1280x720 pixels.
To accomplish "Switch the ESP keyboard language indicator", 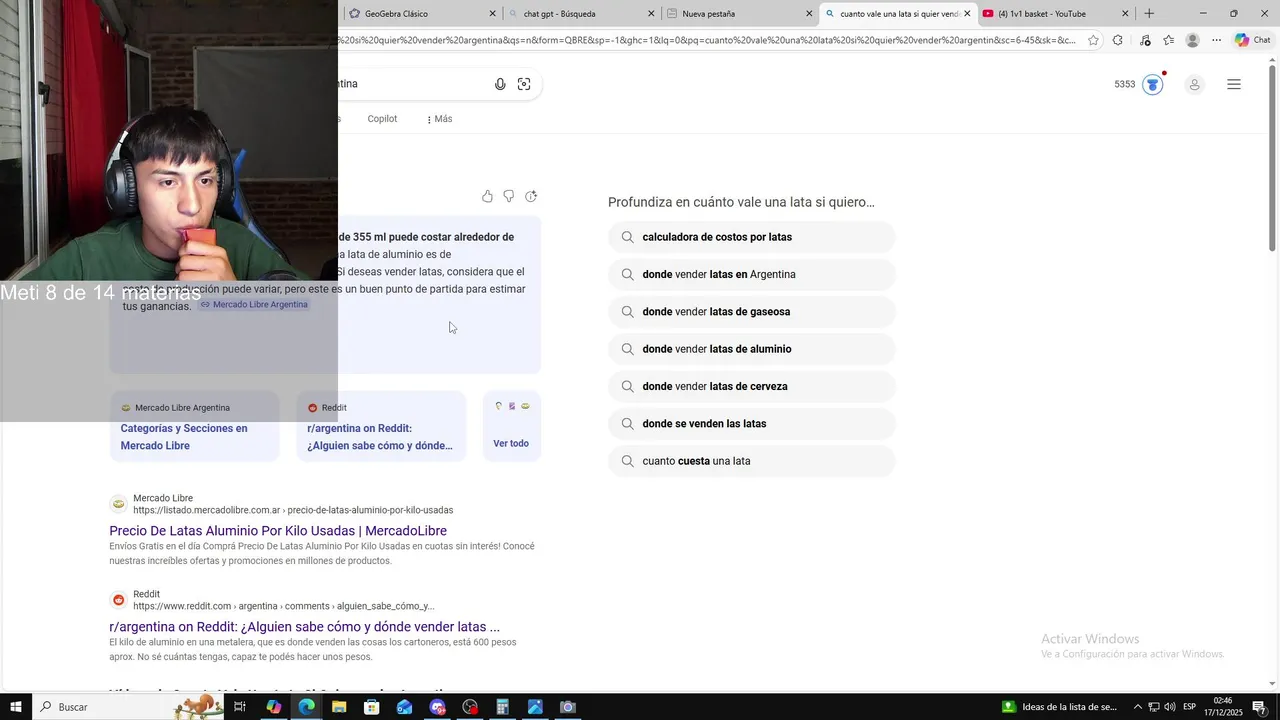I will pyautogui.click(x=1189, y=707).
